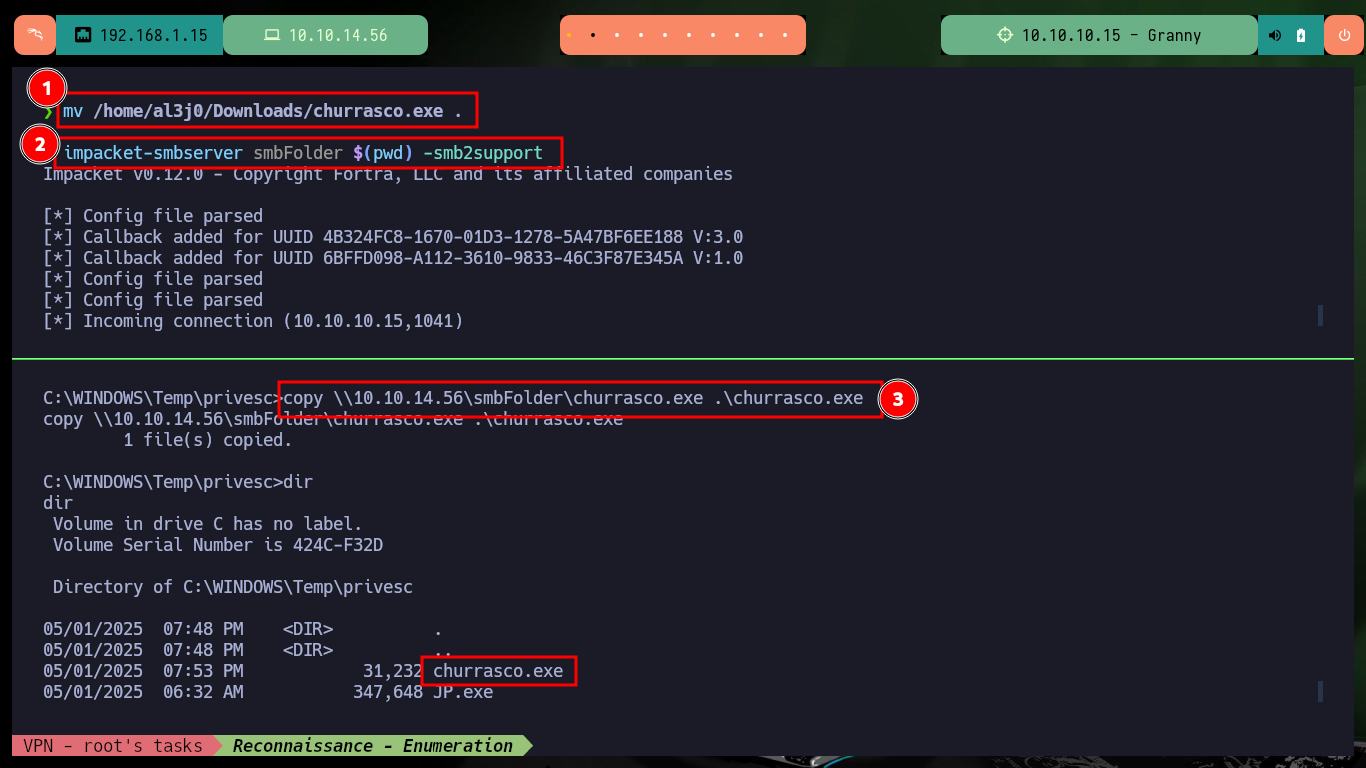1366x768 pixels.
Task: Click the churrasco.exe filename in dir listing
Action: 498,671
